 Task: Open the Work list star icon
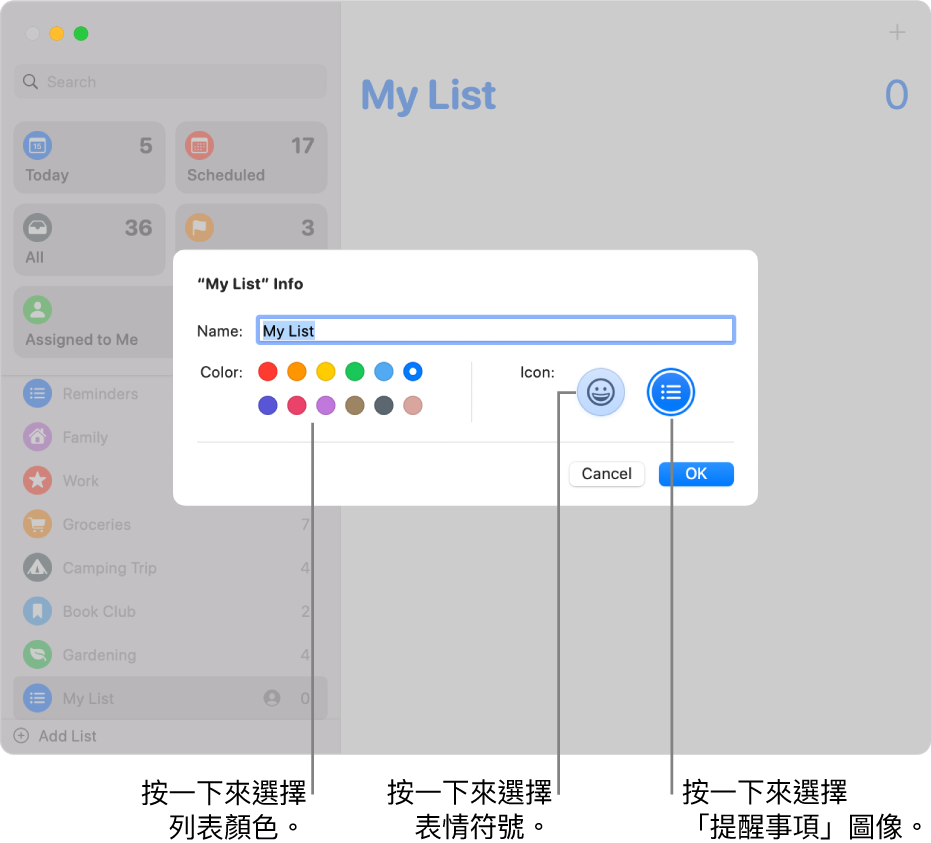(x=36, y=481)
